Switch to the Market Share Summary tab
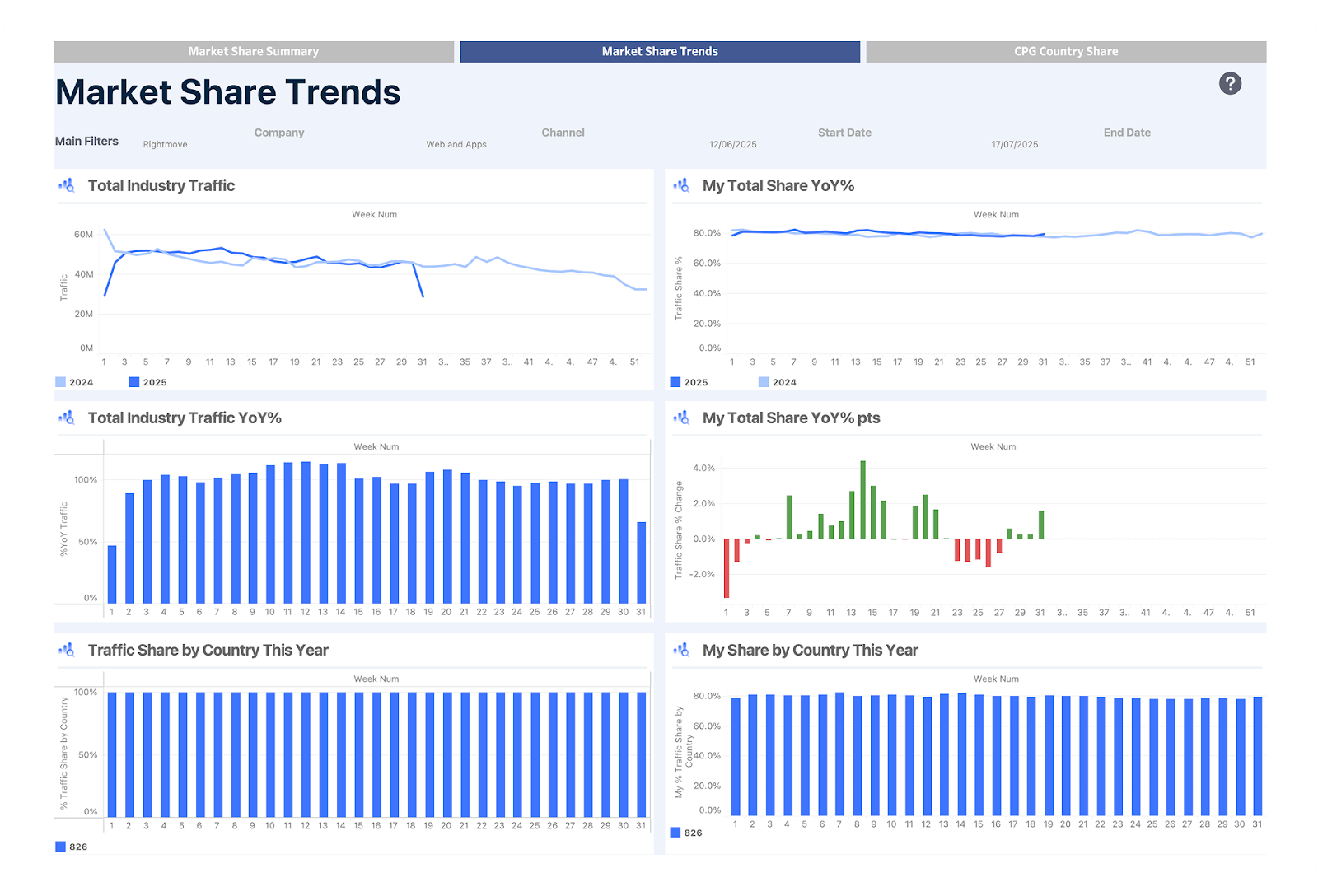Image resolution: width=1318 pixels, height=896 pixels. [x=253, y=51]
